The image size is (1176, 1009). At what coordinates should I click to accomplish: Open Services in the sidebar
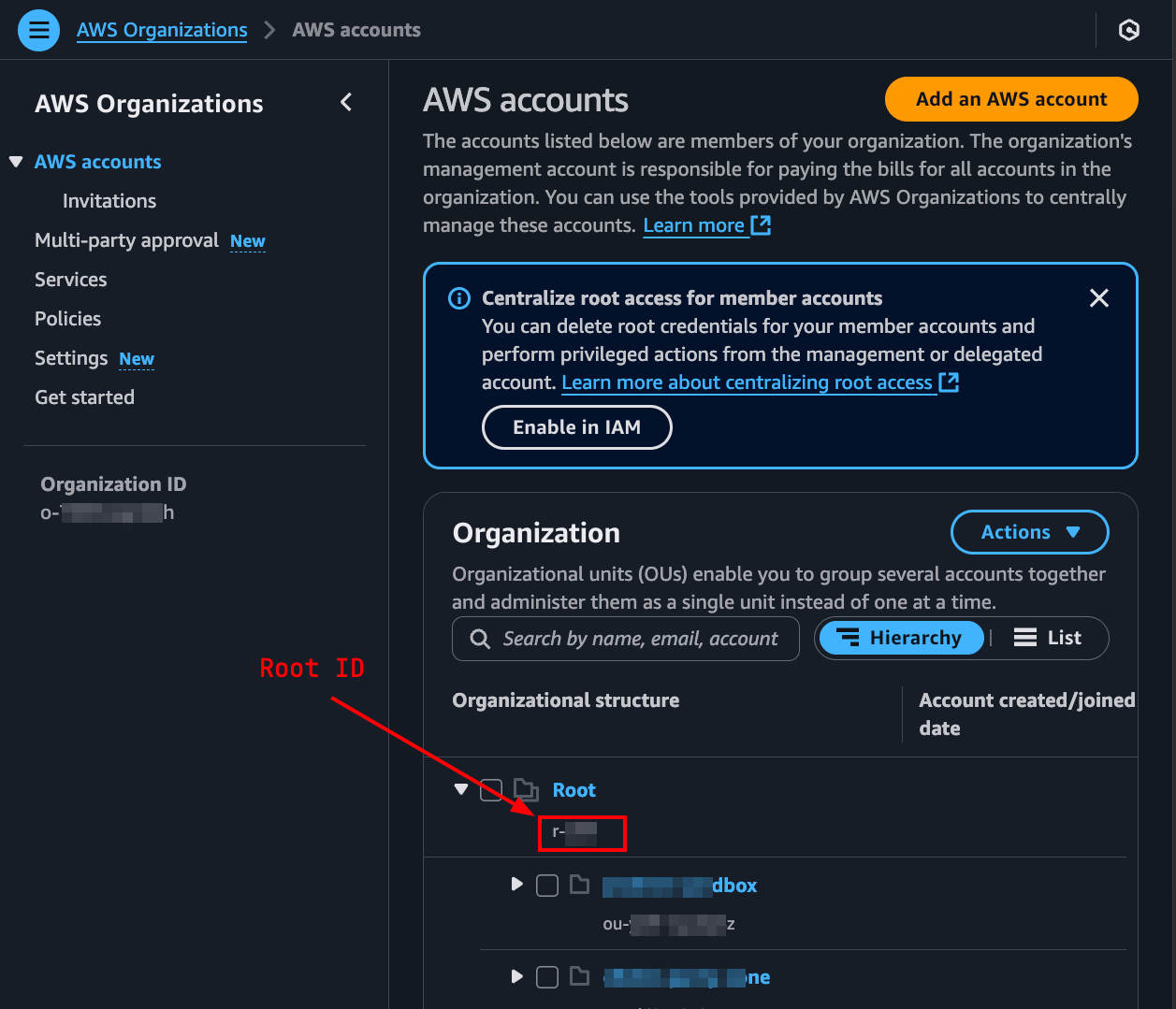pyautogui.click(x=71, y=280)
